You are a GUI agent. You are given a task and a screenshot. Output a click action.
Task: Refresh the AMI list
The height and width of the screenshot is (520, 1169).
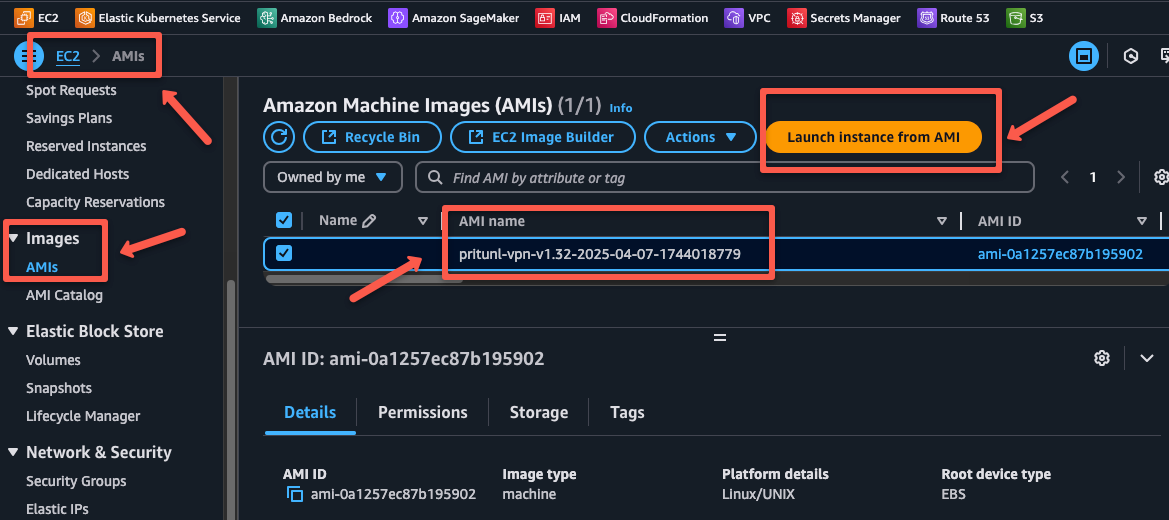279,137
